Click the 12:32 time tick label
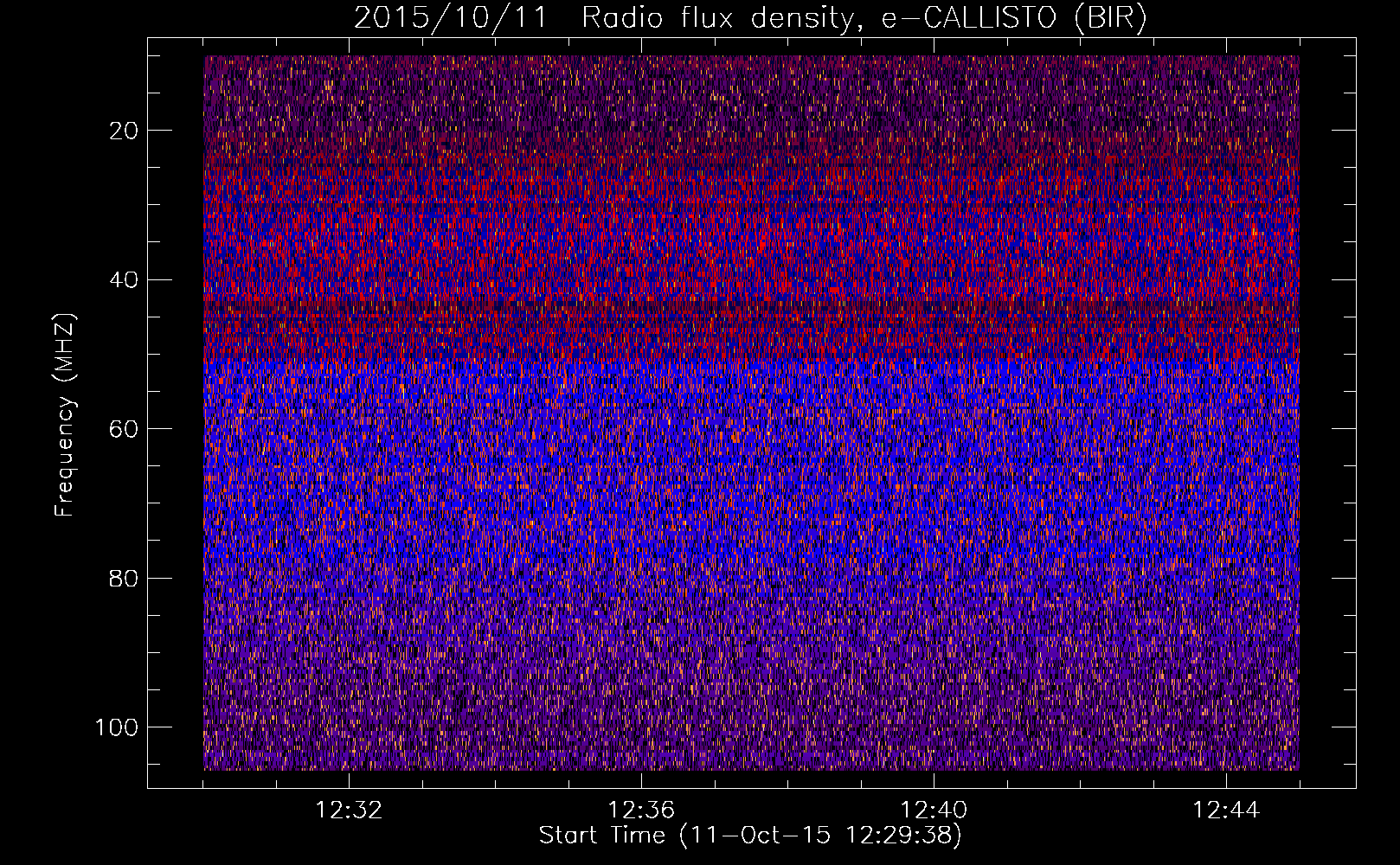 pyautogui.click(x=349, y=811)
